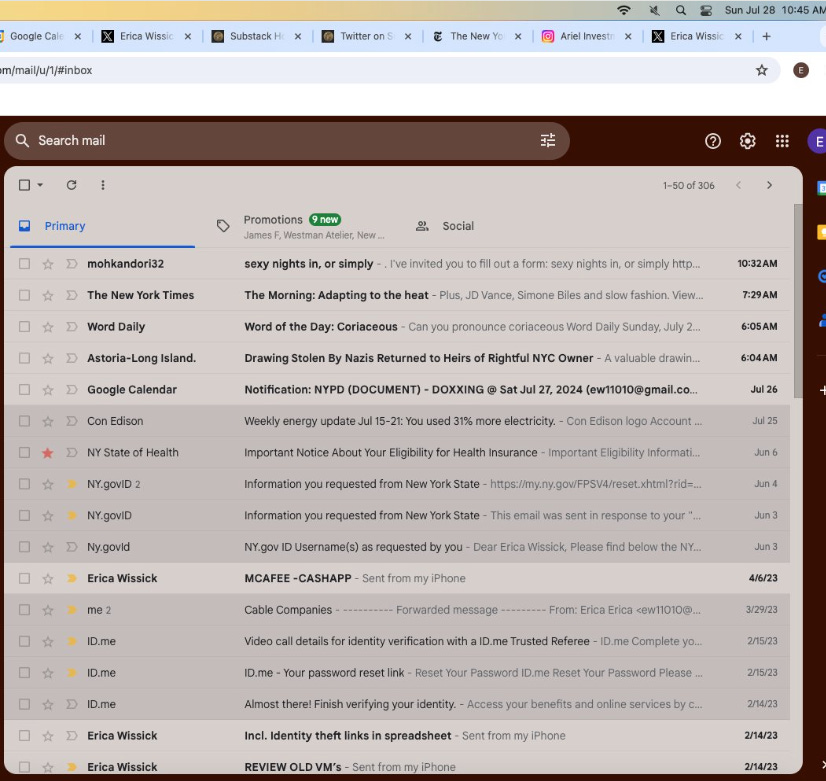826x781 pixels.
Task: Select the Google Calendar email checkbox
Action: (24, 390)
